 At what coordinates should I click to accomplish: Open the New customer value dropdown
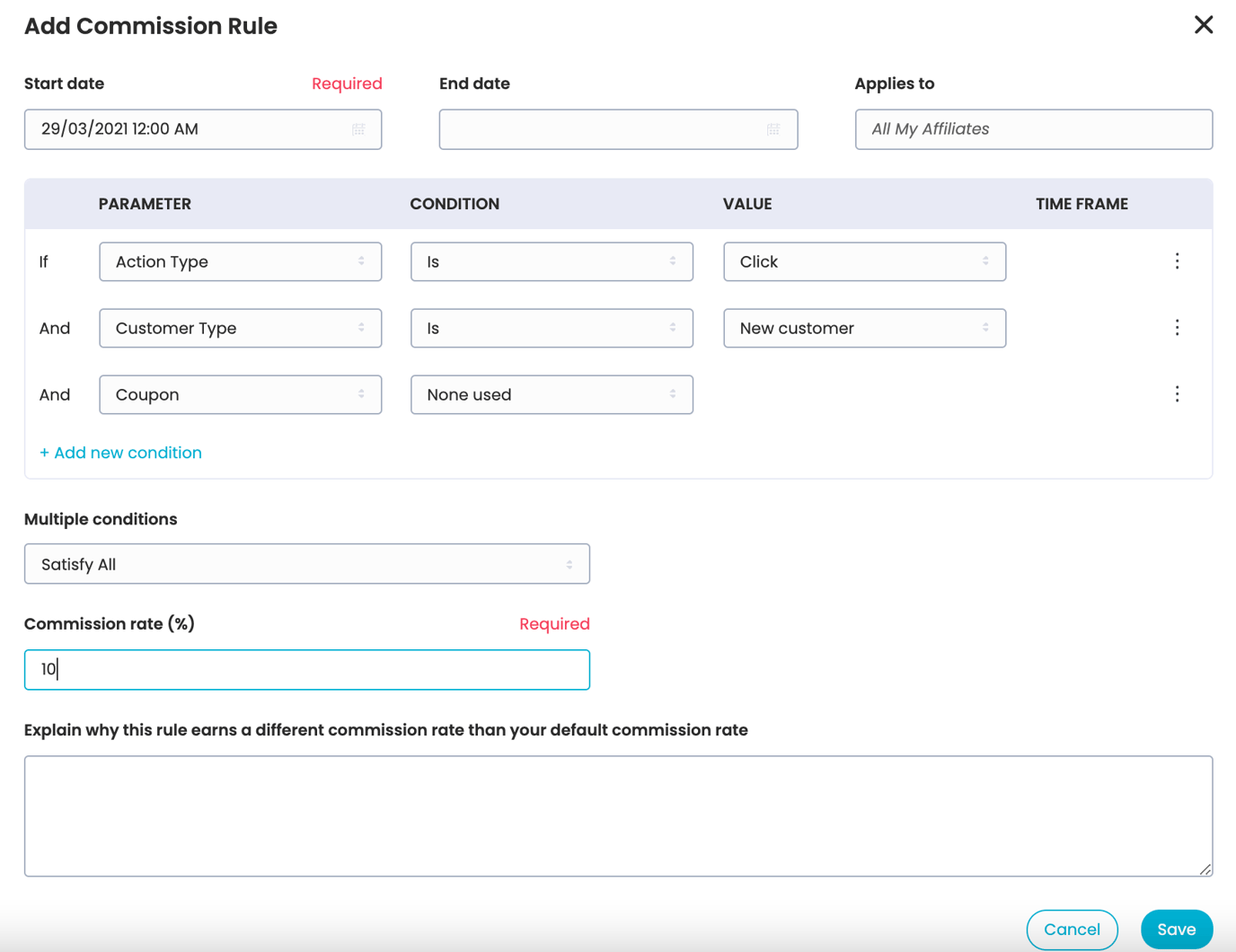[863, 328]
